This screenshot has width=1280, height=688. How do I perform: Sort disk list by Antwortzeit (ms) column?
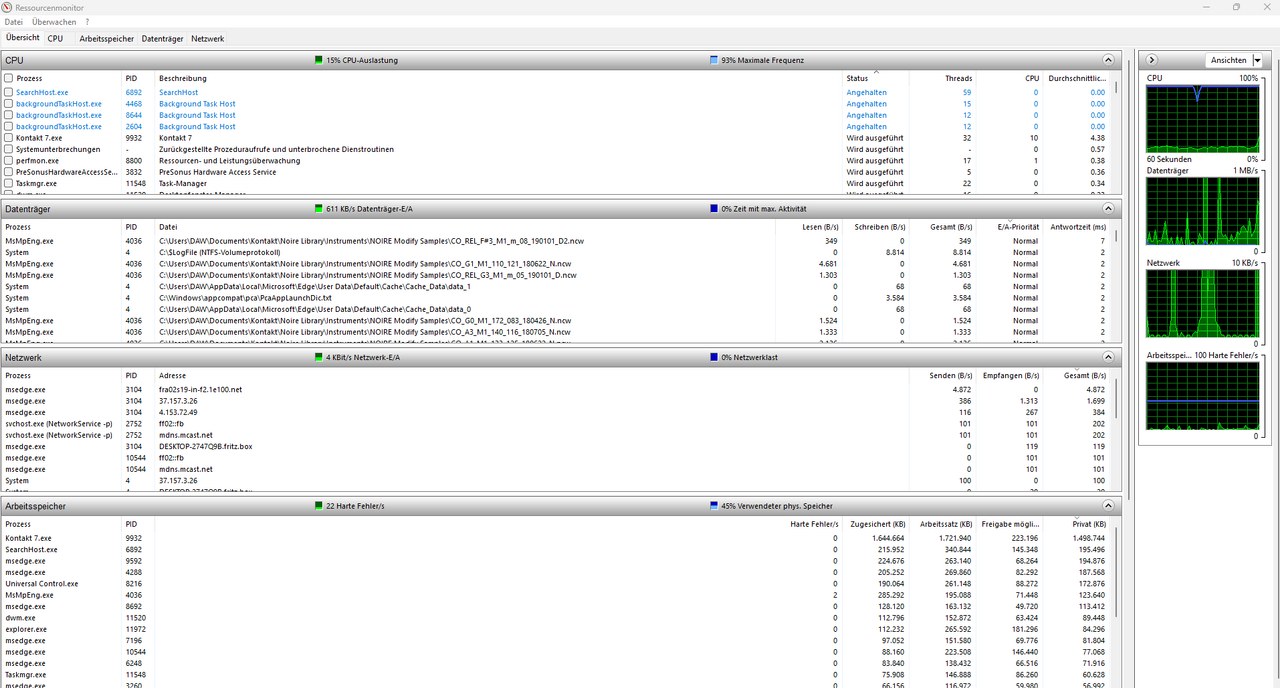1077,227
